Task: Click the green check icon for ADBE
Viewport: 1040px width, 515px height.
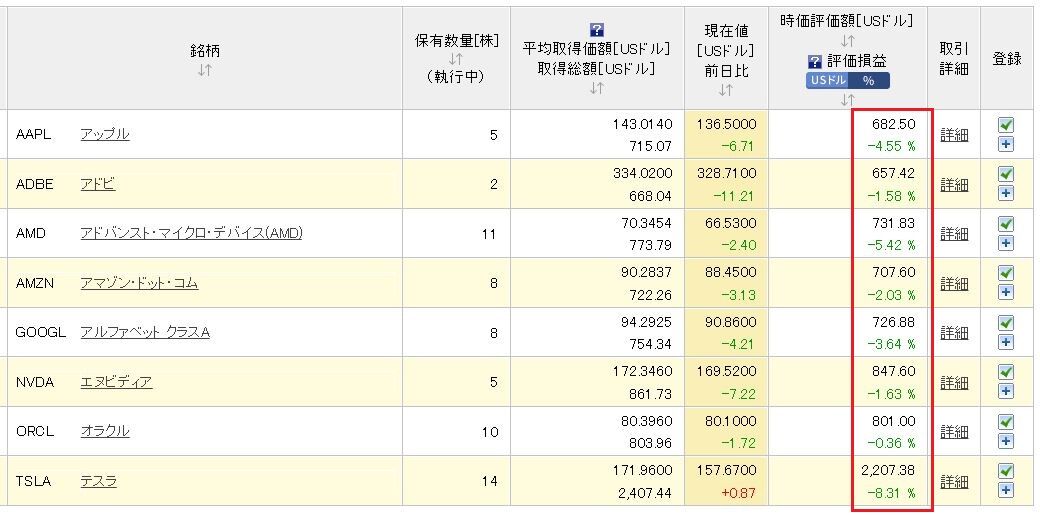Action: pyautogui.click(x=1006, y=174)
